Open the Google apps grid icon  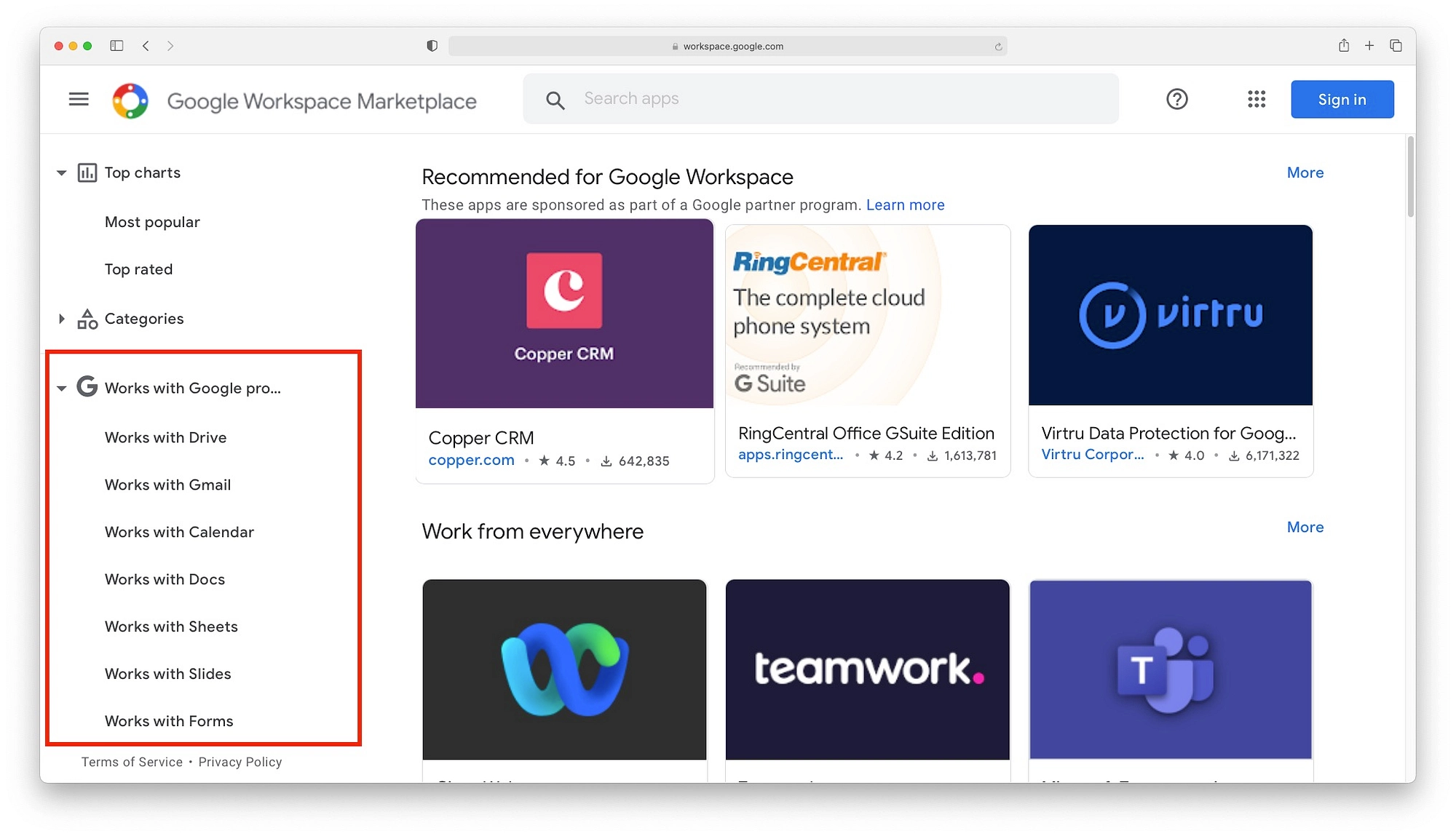click(1257, 99)
